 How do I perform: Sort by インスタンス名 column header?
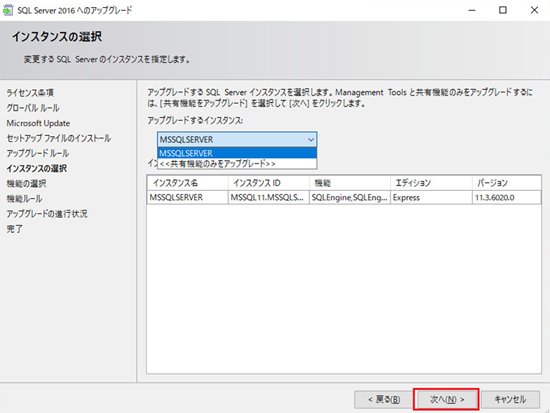click(x=188, y=183)
